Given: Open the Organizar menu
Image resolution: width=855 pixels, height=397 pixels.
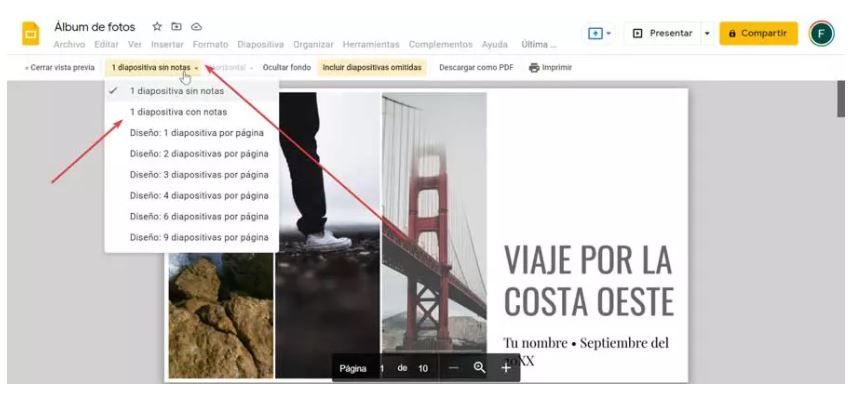Looking at the screenshot, I should tap(314, 45).
